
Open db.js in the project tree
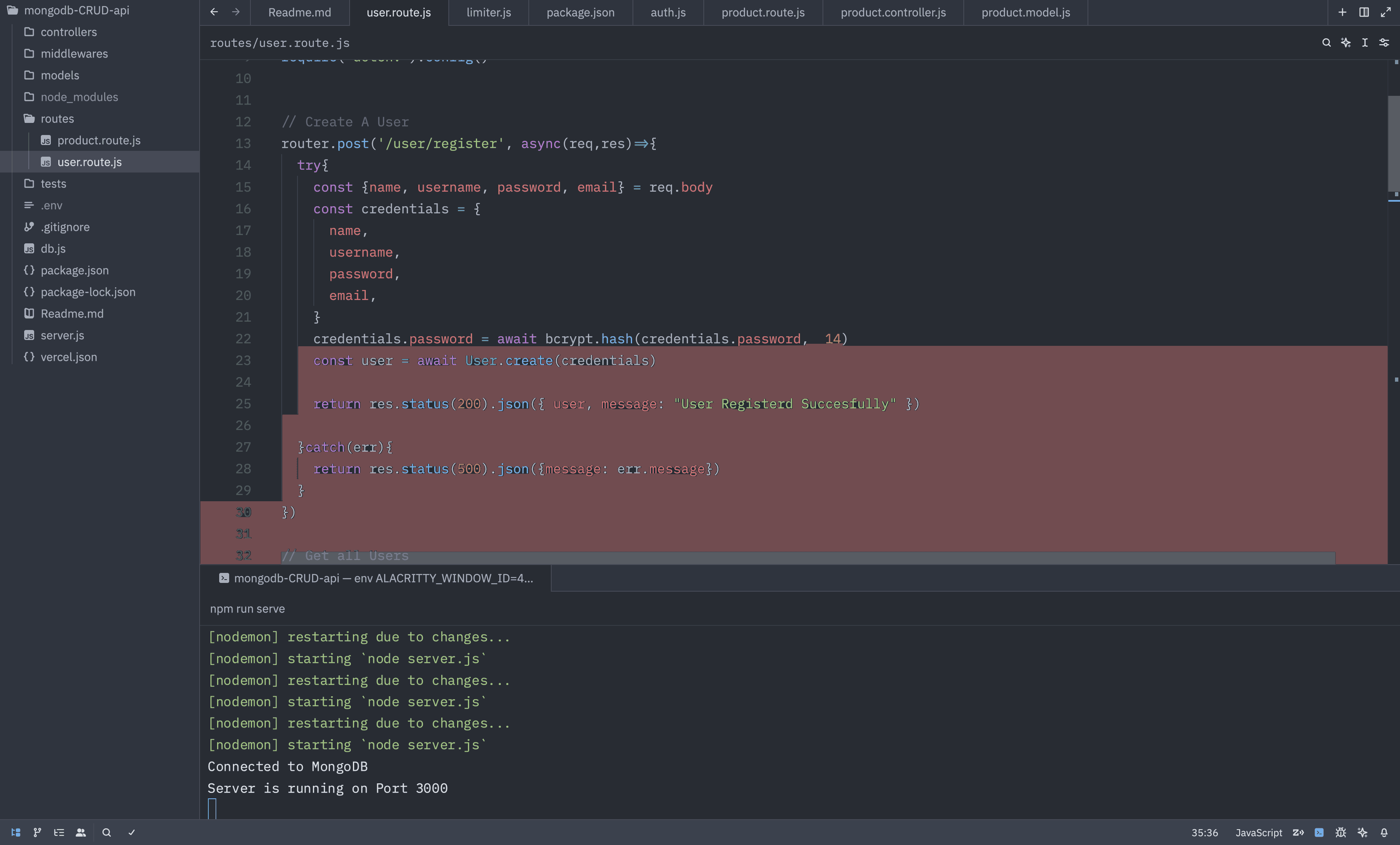100,248
